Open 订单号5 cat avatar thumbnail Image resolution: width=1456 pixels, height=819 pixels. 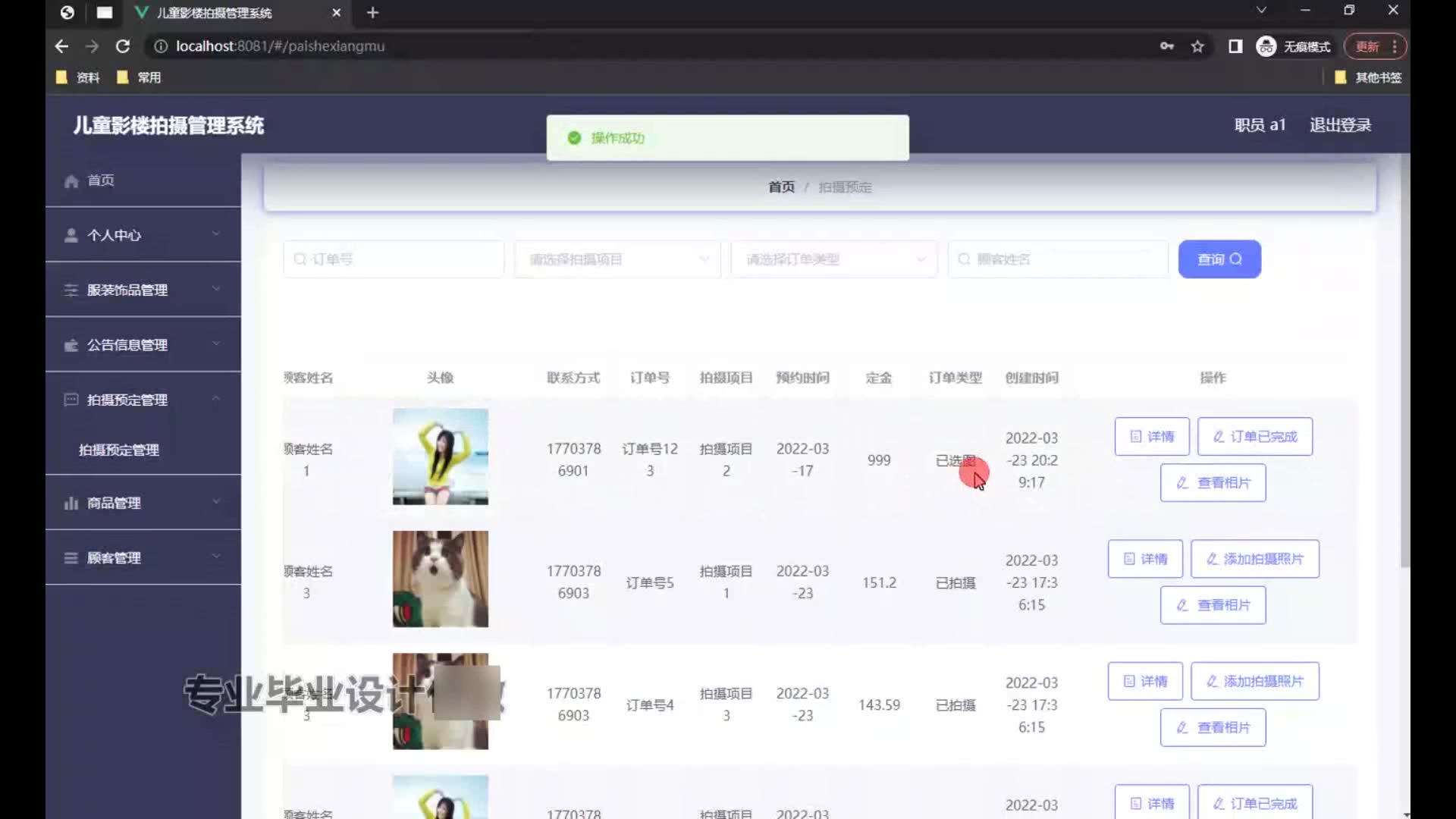tap(441, 579)
